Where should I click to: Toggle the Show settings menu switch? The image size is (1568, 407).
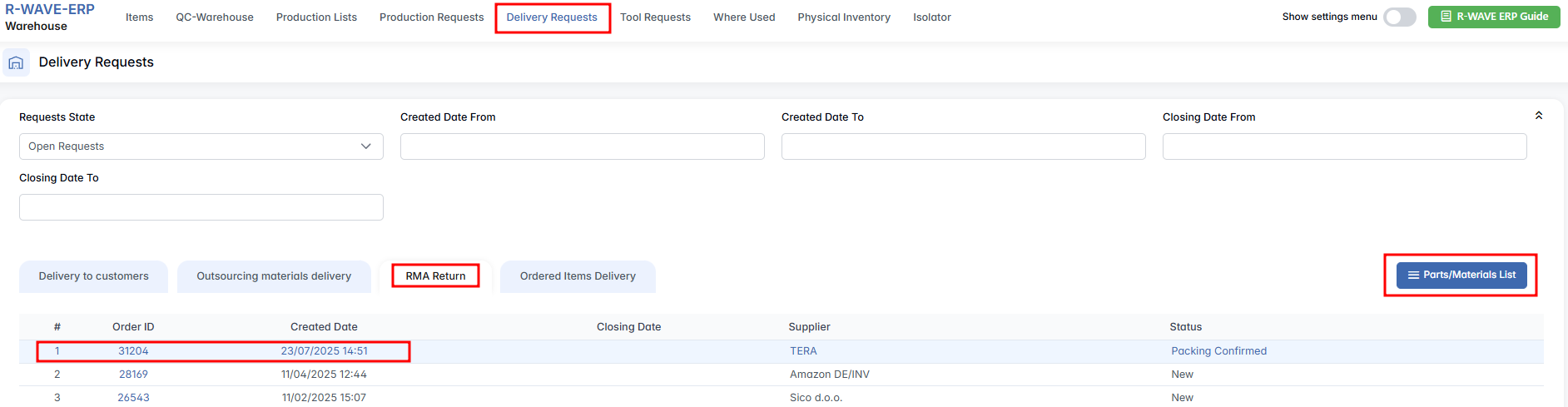(1399, 17)
